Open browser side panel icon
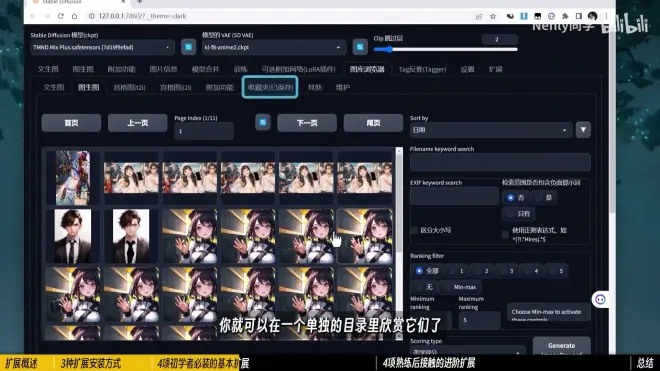 click(x=579, y=16)
